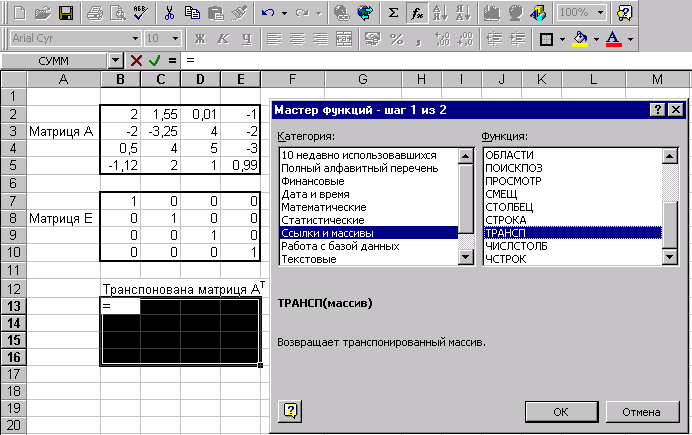Sort descending with Z-A icon
This screenshot has width=692, height=435.
[x=463, y=13]
